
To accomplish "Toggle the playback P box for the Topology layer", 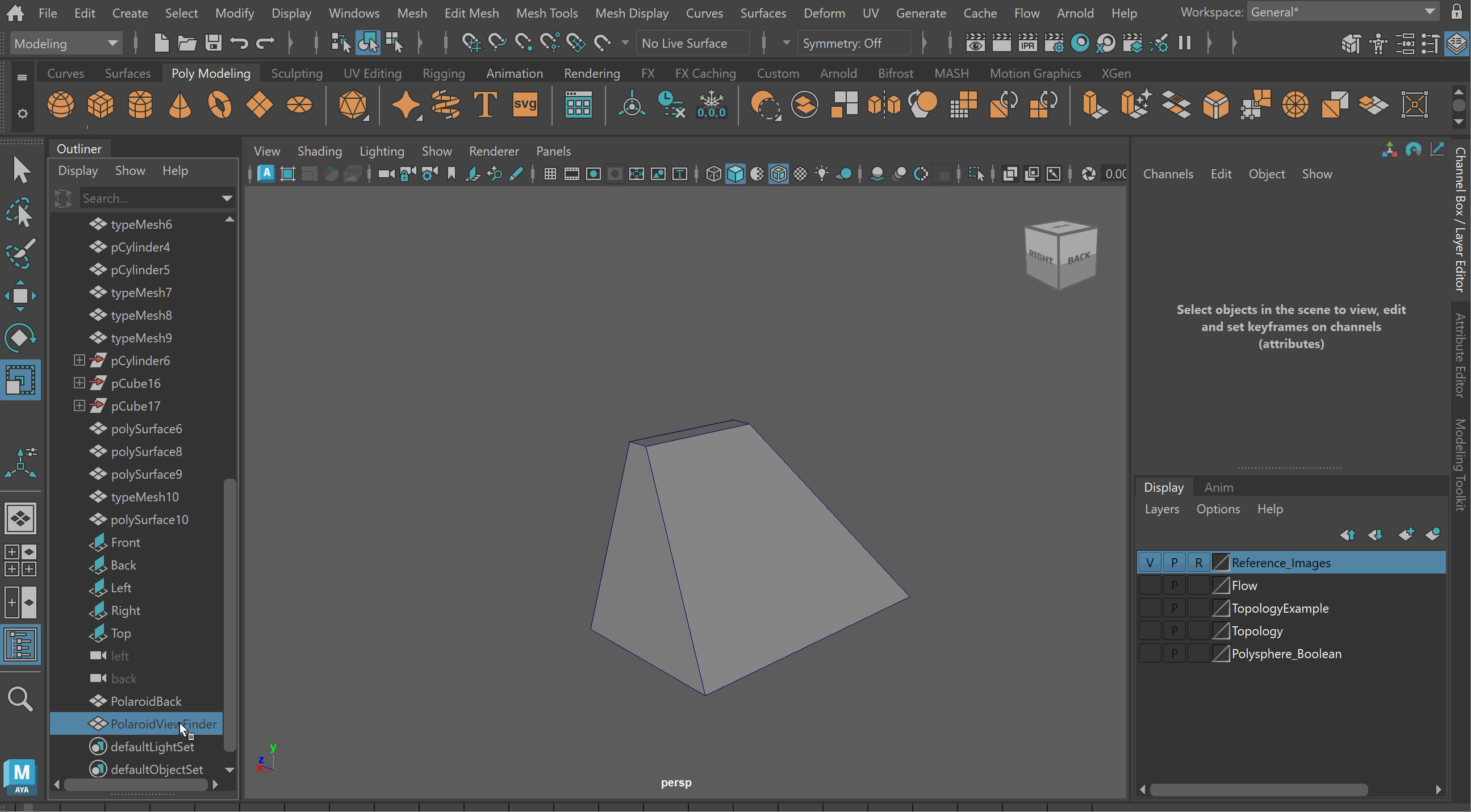I will (1174, 631).
